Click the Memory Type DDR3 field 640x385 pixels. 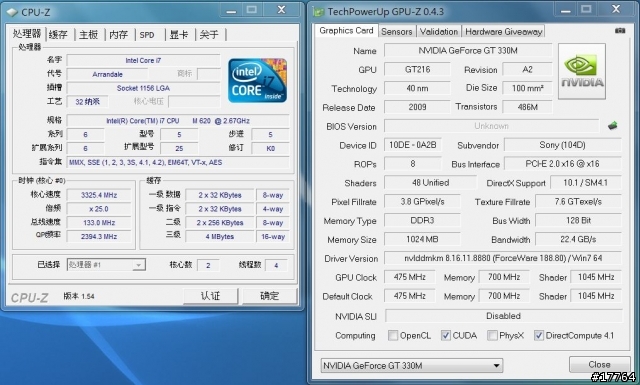point(422,220)
